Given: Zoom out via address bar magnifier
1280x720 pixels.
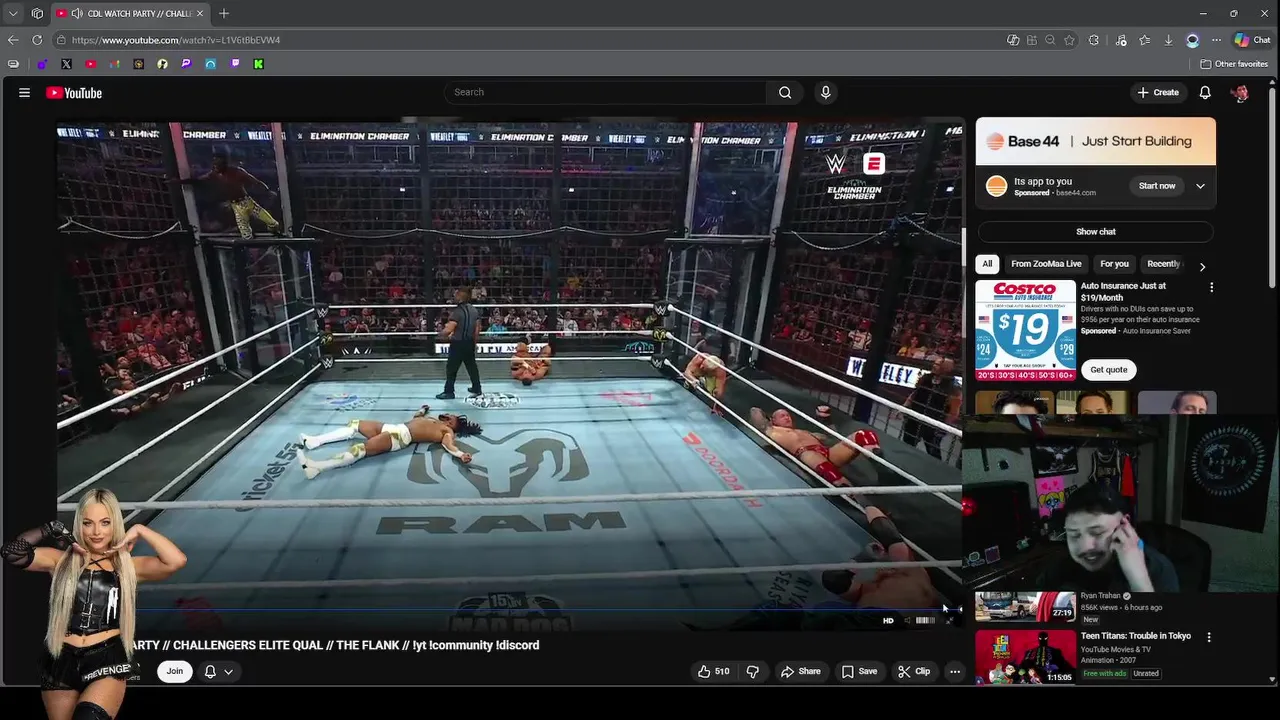Looking at the screenshot, I should tap(1050, 40).
